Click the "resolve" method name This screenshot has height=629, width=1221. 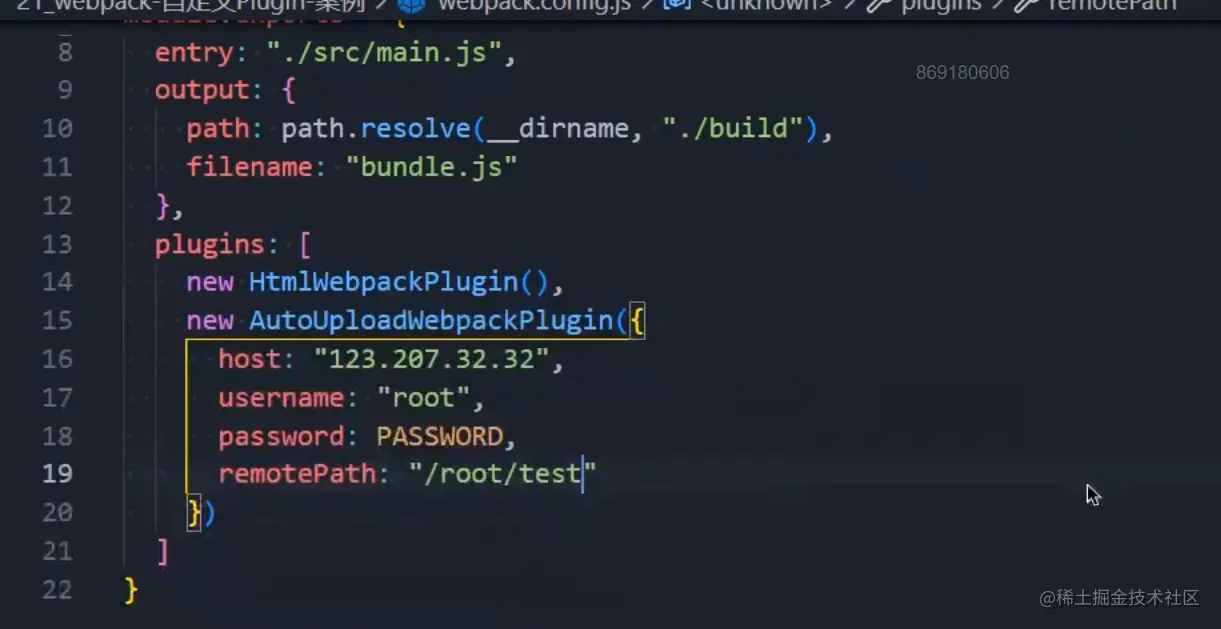(x=415, y=129)
